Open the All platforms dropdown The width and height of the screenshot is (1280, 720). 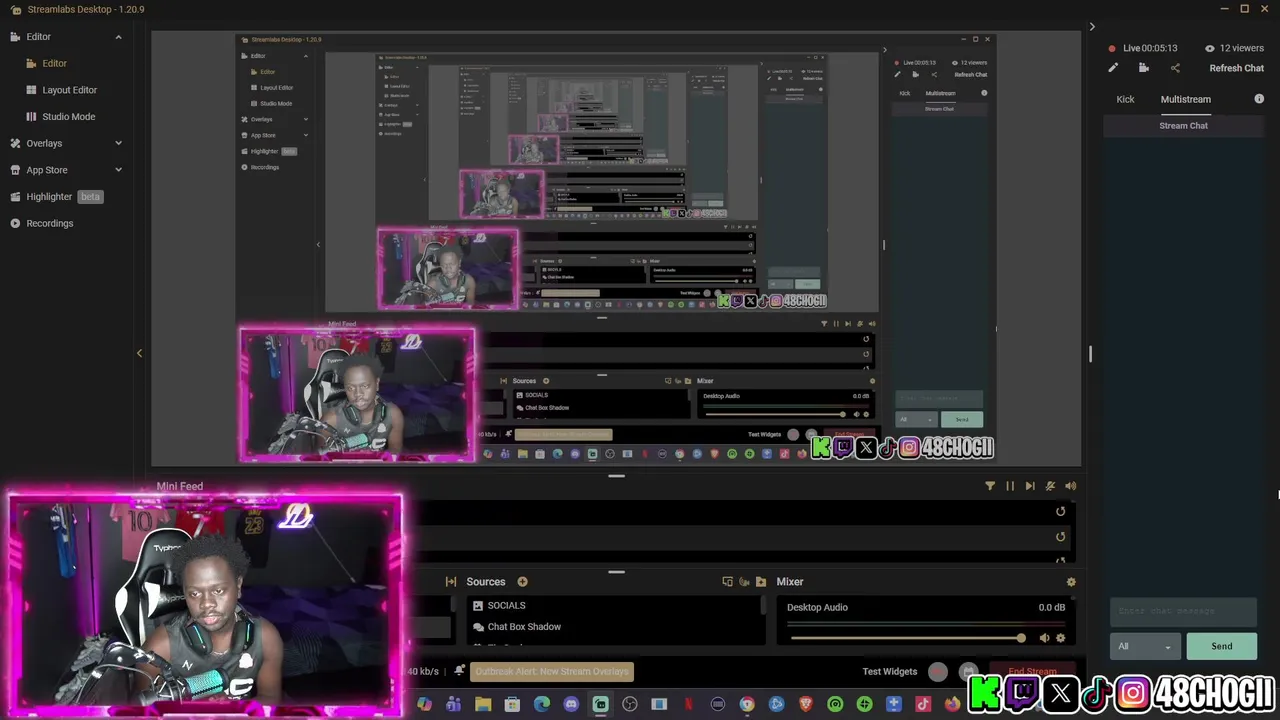coord(1145,646)
